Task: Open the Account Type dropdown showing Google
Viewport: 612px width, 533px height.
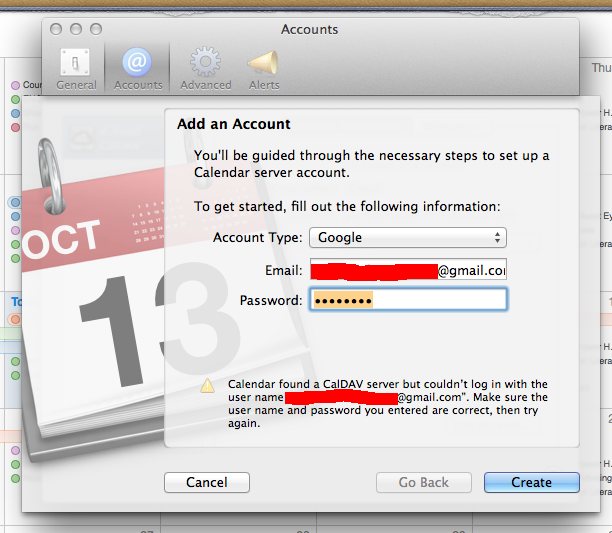Action: 408,238
